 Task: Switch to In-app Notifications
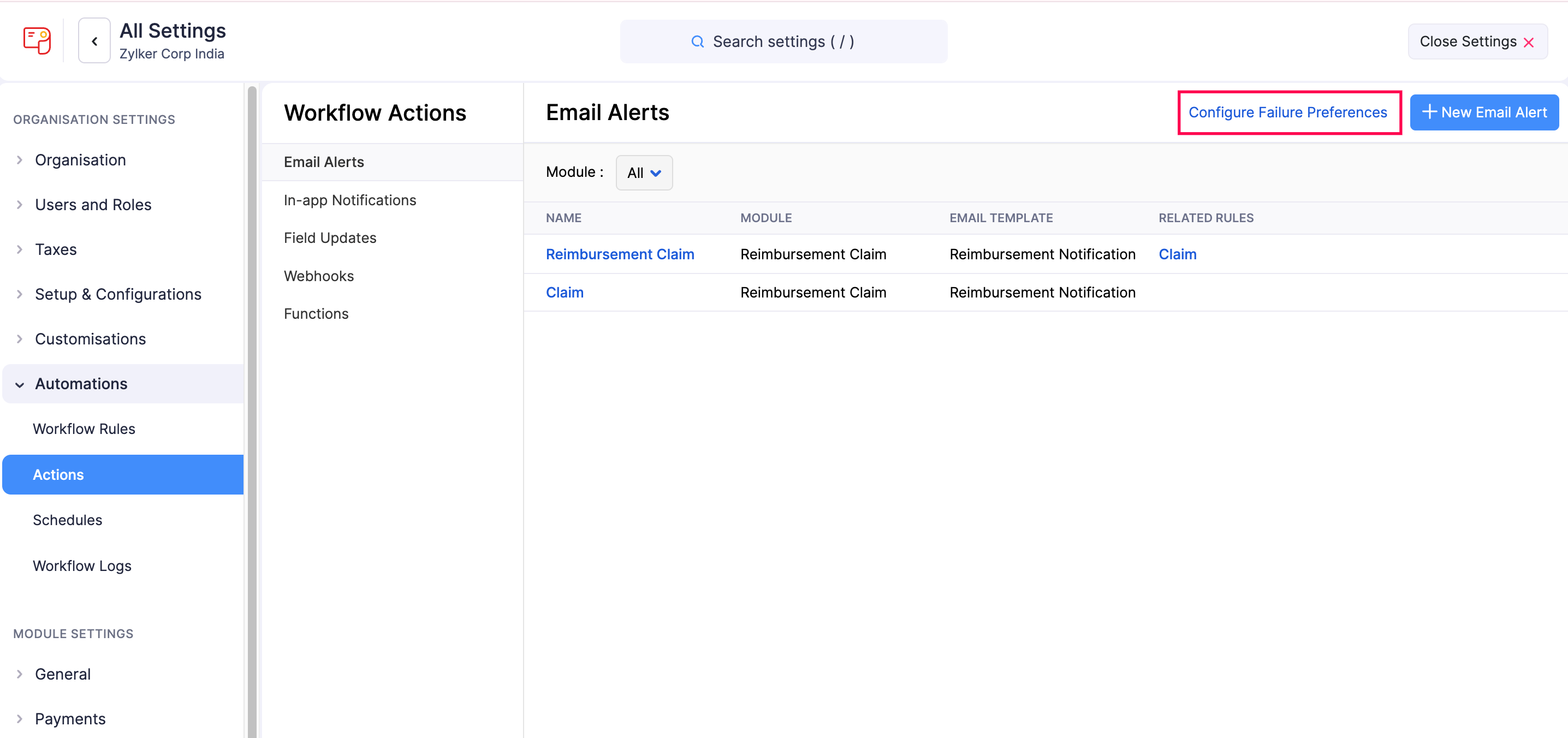350,200
